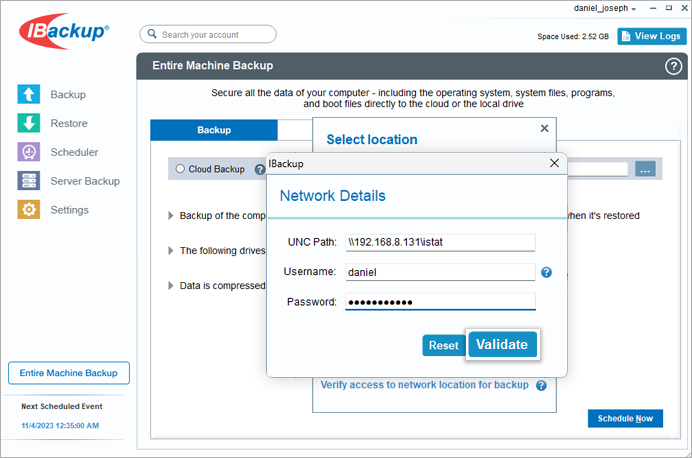
Task: Click the Select location heading
Action: (x=372, y=139)
